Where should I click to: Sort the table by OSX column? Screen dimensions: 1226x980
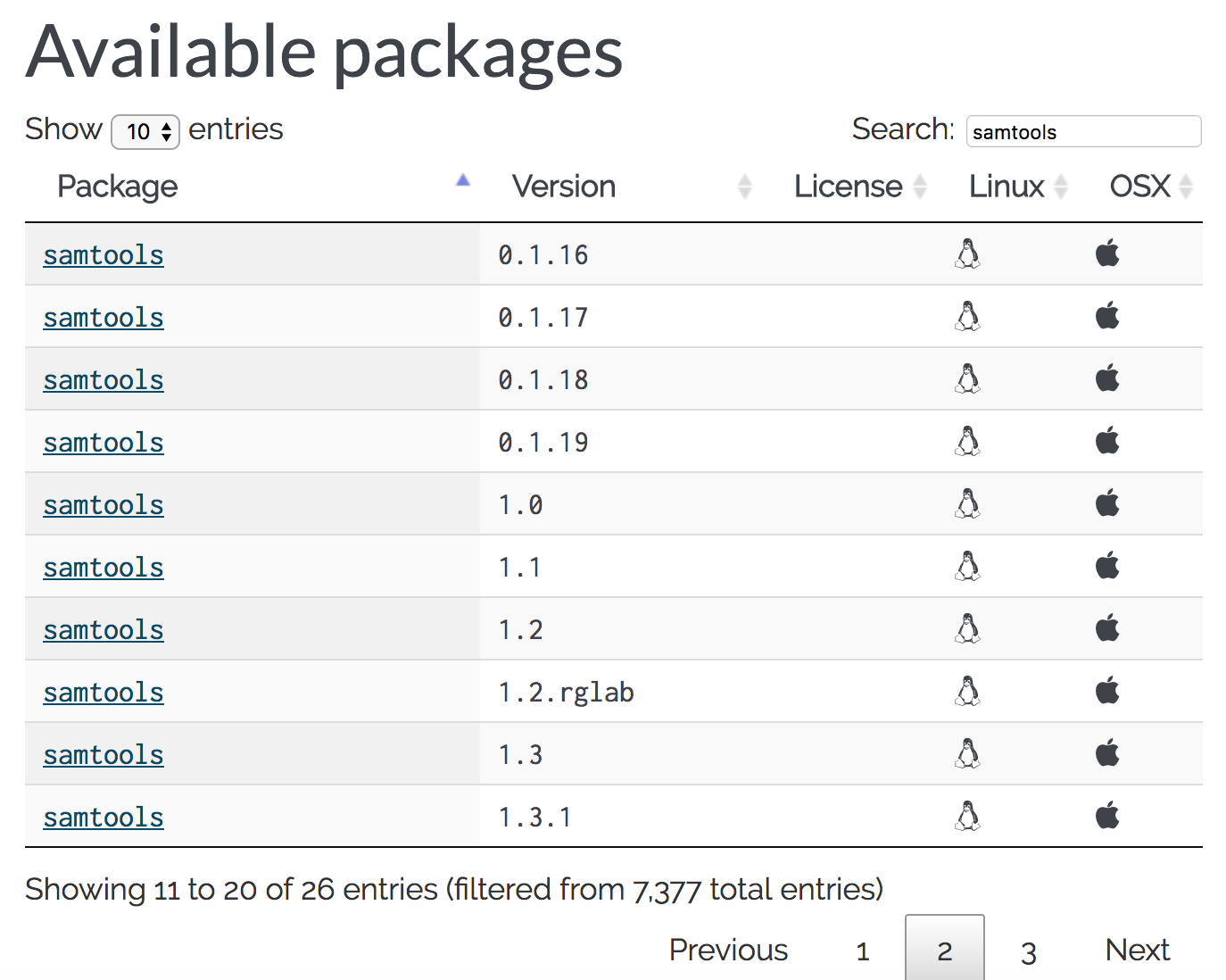coord(1139,187)
